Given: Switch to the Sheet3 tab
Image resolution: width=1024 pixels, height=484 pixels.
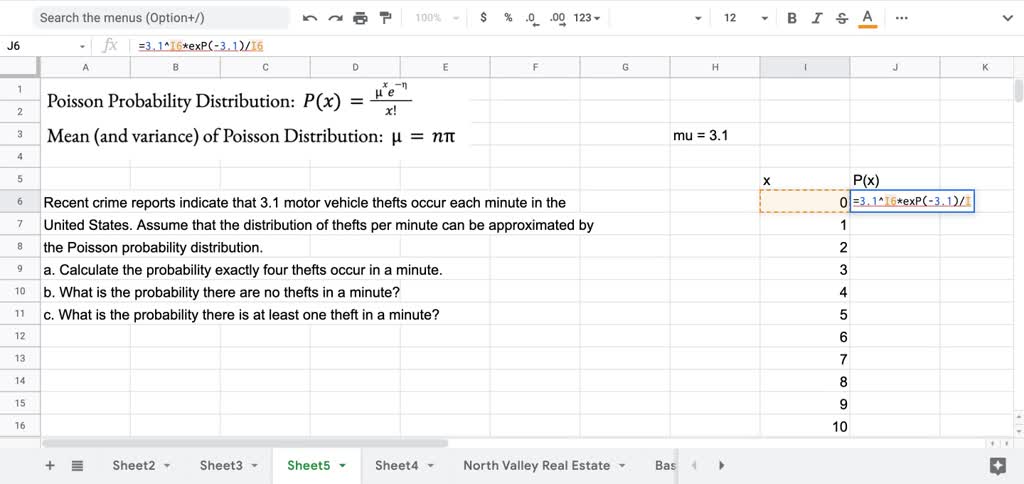Looking at the screenshot, I should point(221,466).
